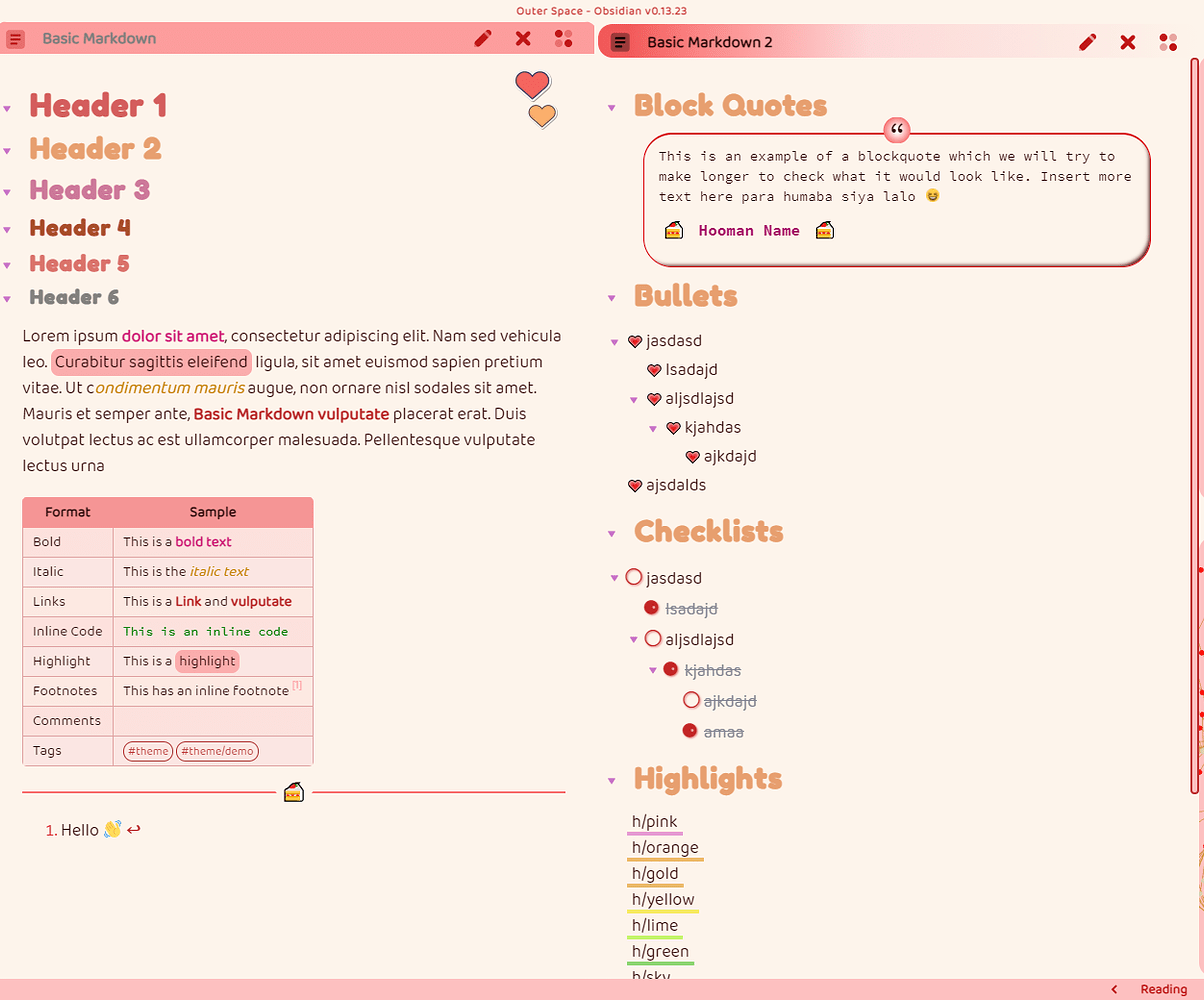
Task: Collapse the Block Quotes heading
Action: click(x=611, y=108)
